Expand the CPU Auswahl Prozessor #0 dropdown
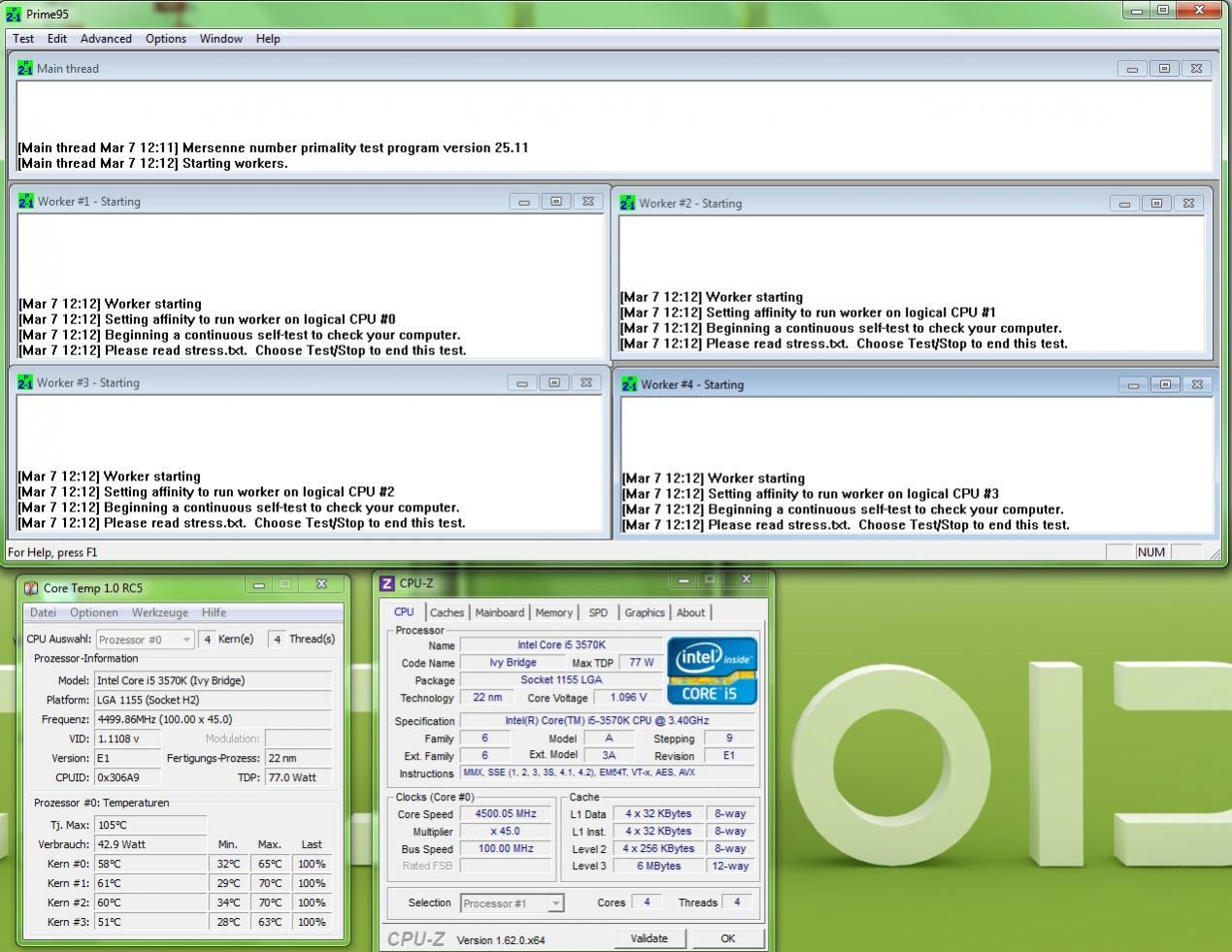The image size is (1232, 952). pos(186,640)
